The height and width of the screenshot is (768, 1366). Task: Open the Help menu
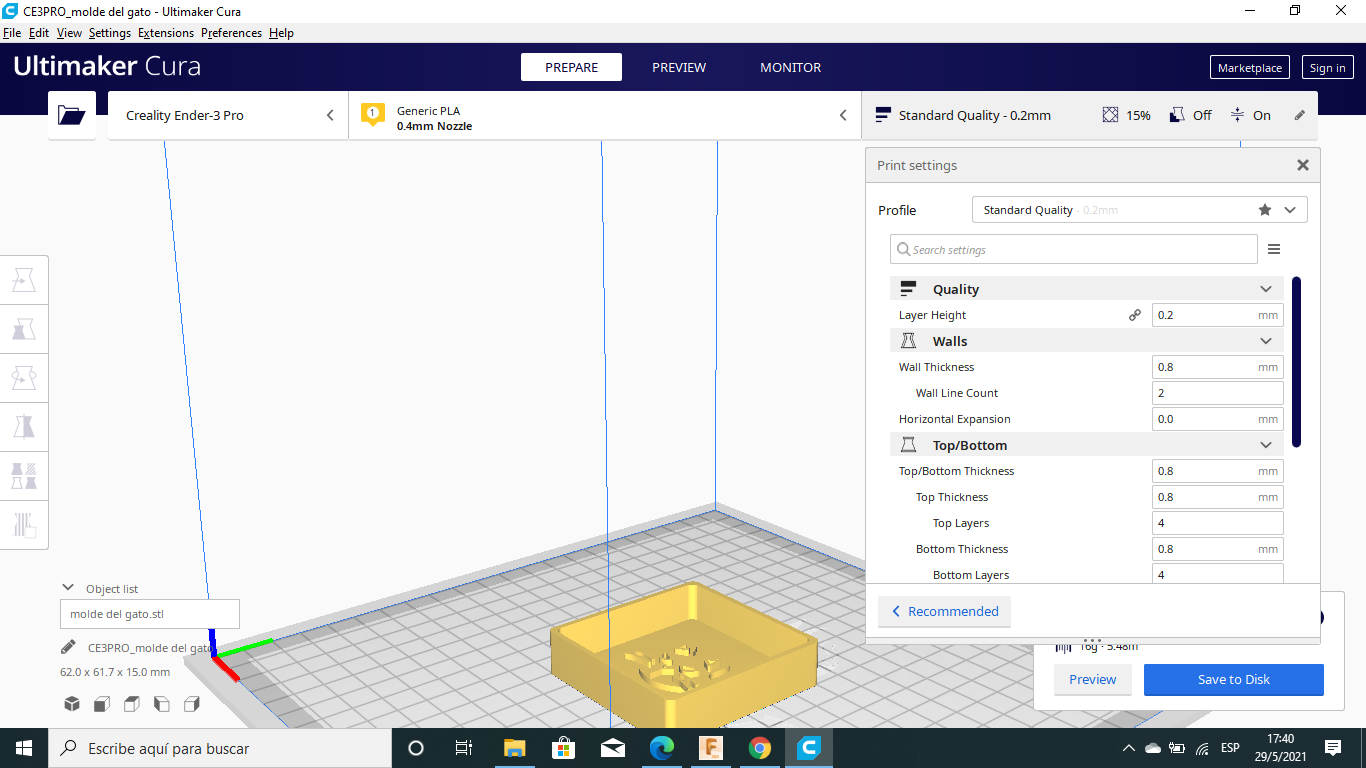(x=281, y=33)
